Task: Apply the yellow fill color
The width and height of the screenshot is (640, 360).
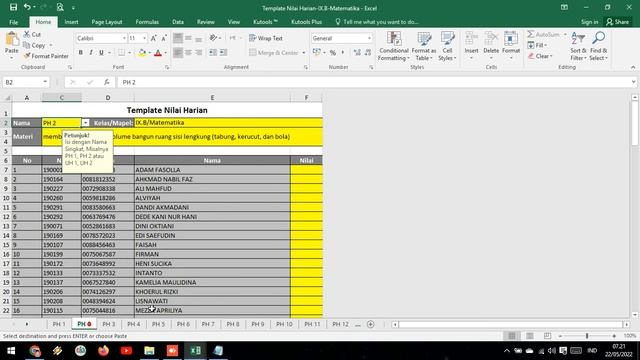Action: (142, 53)
